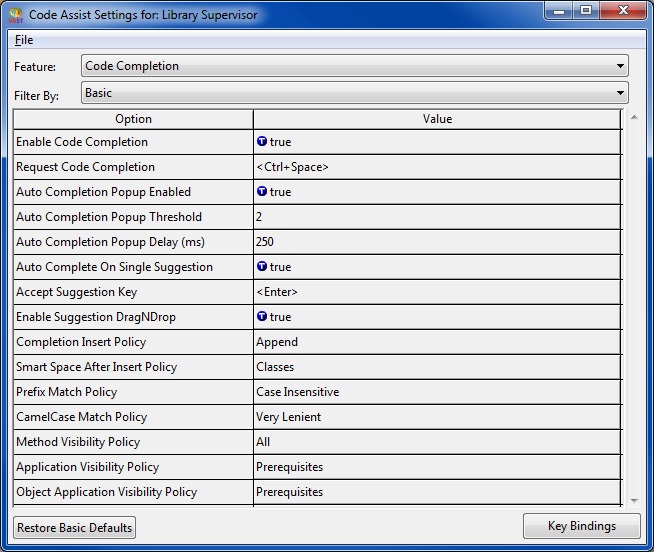Edit the Auto Completion Popup Delay value 250
The width and height of the screenshot is (654, 552).
click(437, 242)
